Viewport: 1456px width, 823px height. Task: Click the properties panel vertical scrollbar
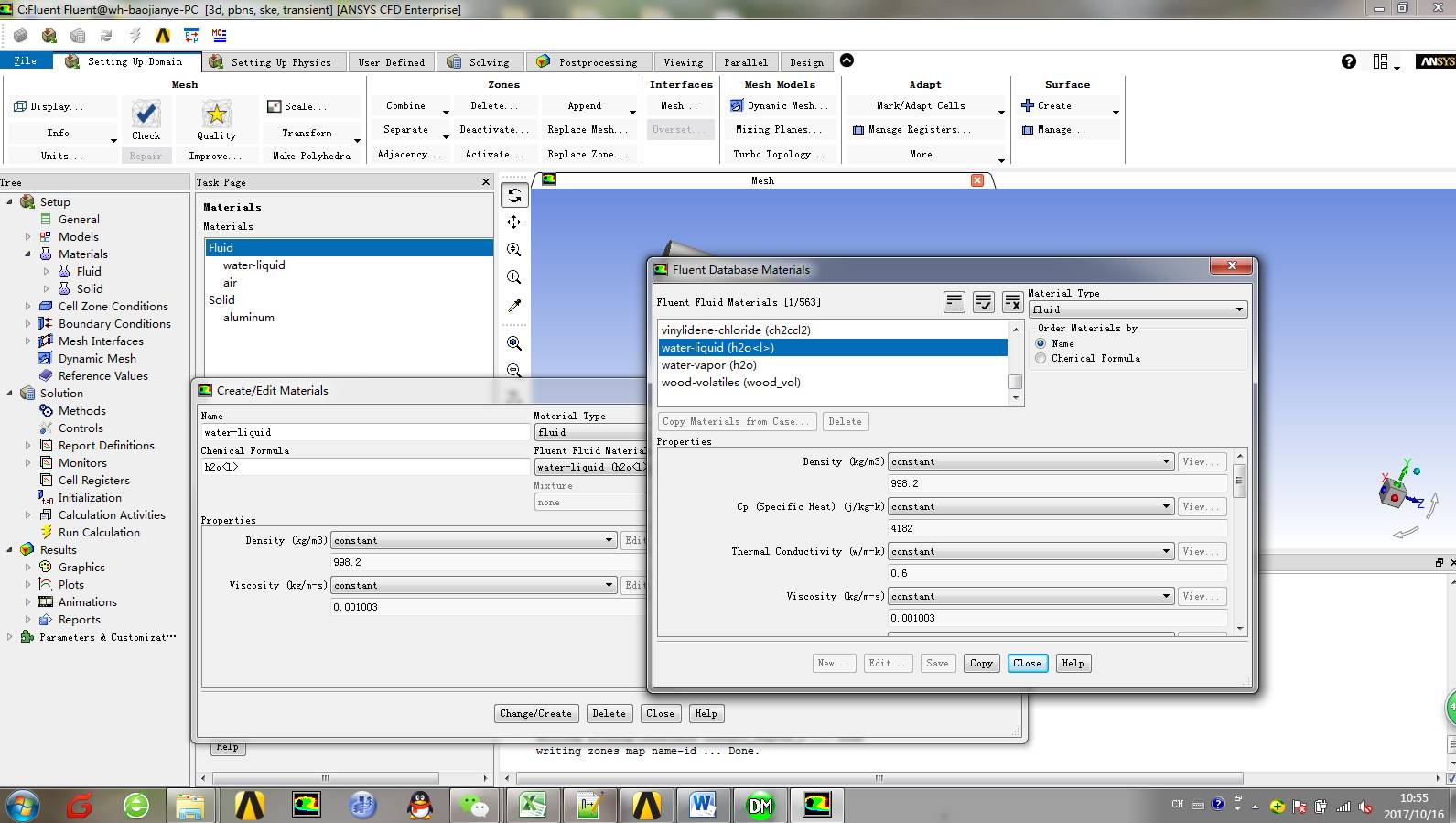1240,542
